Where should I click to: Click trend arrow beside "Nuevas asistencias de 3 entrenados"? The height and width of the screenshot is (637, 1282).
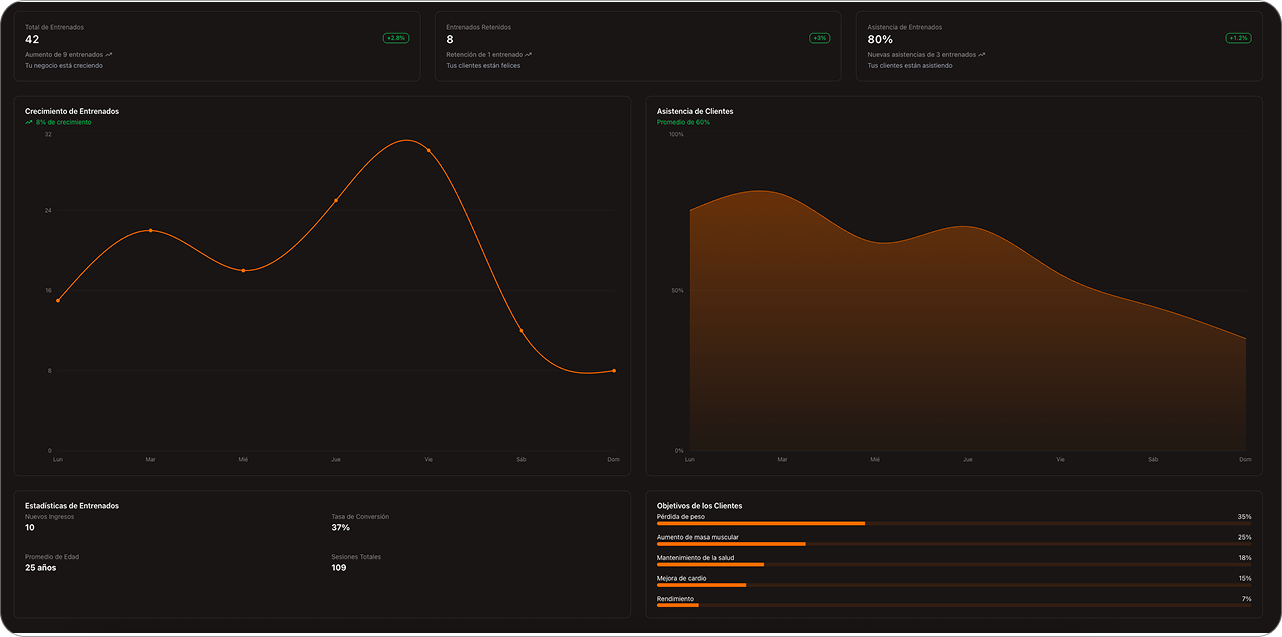[982, 55]
